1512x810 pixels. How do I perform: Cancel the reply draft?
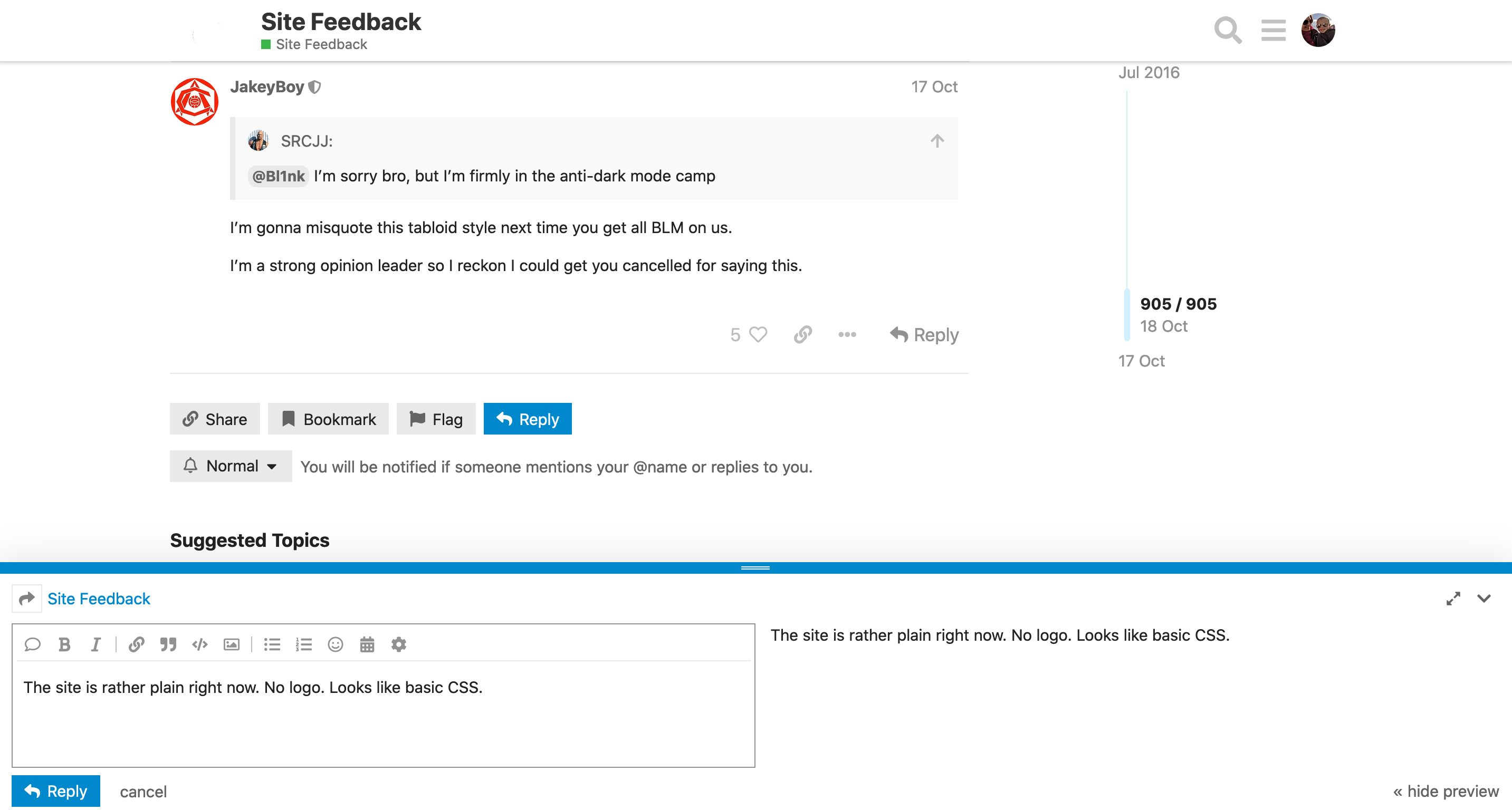143,792
